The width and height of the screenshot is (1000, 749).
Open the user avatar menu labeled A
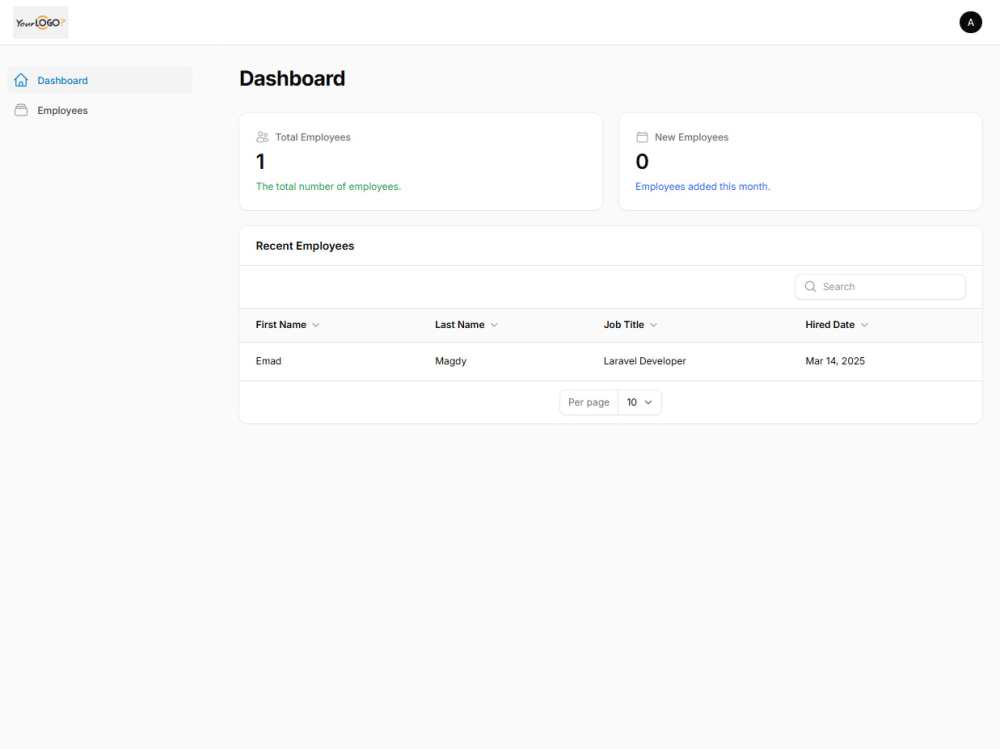point(970,22)
